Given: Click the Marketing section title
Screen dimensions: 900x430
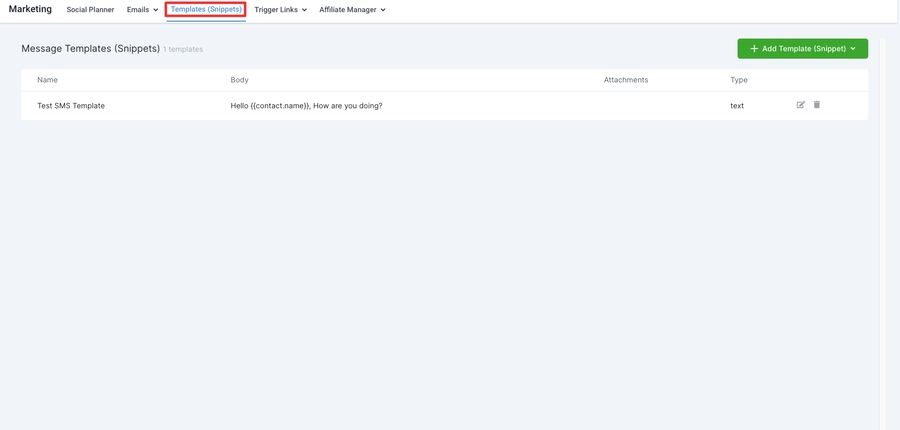Looking at the screenshot, I should pyautogui.click(x=30, y=9).
